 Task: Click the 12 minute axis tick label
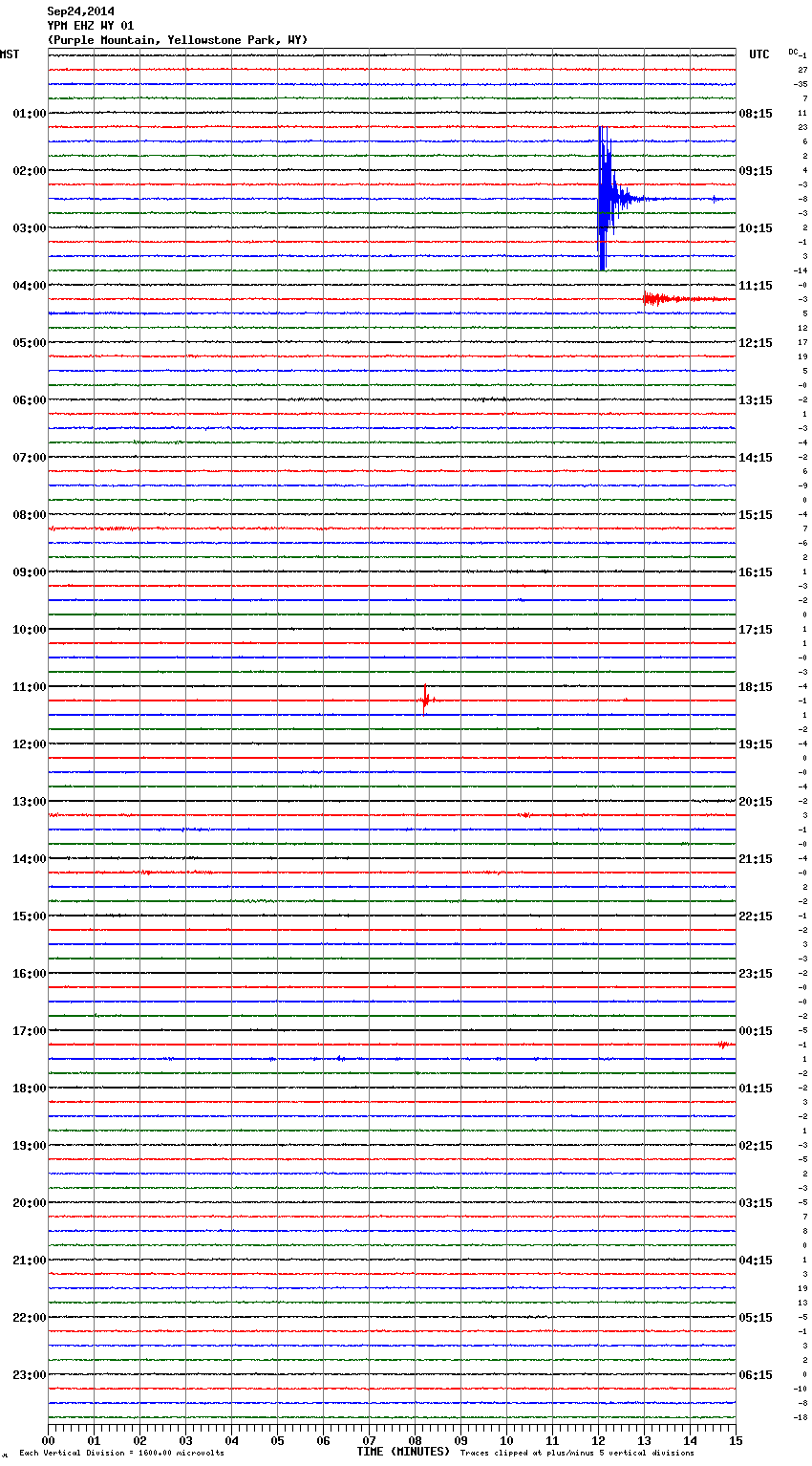(x=598, y=1440)
